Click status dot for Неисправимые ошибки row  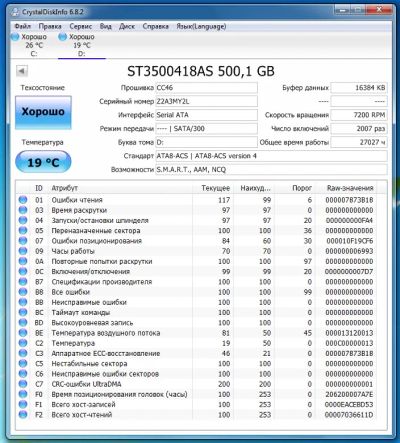[23, 302]
